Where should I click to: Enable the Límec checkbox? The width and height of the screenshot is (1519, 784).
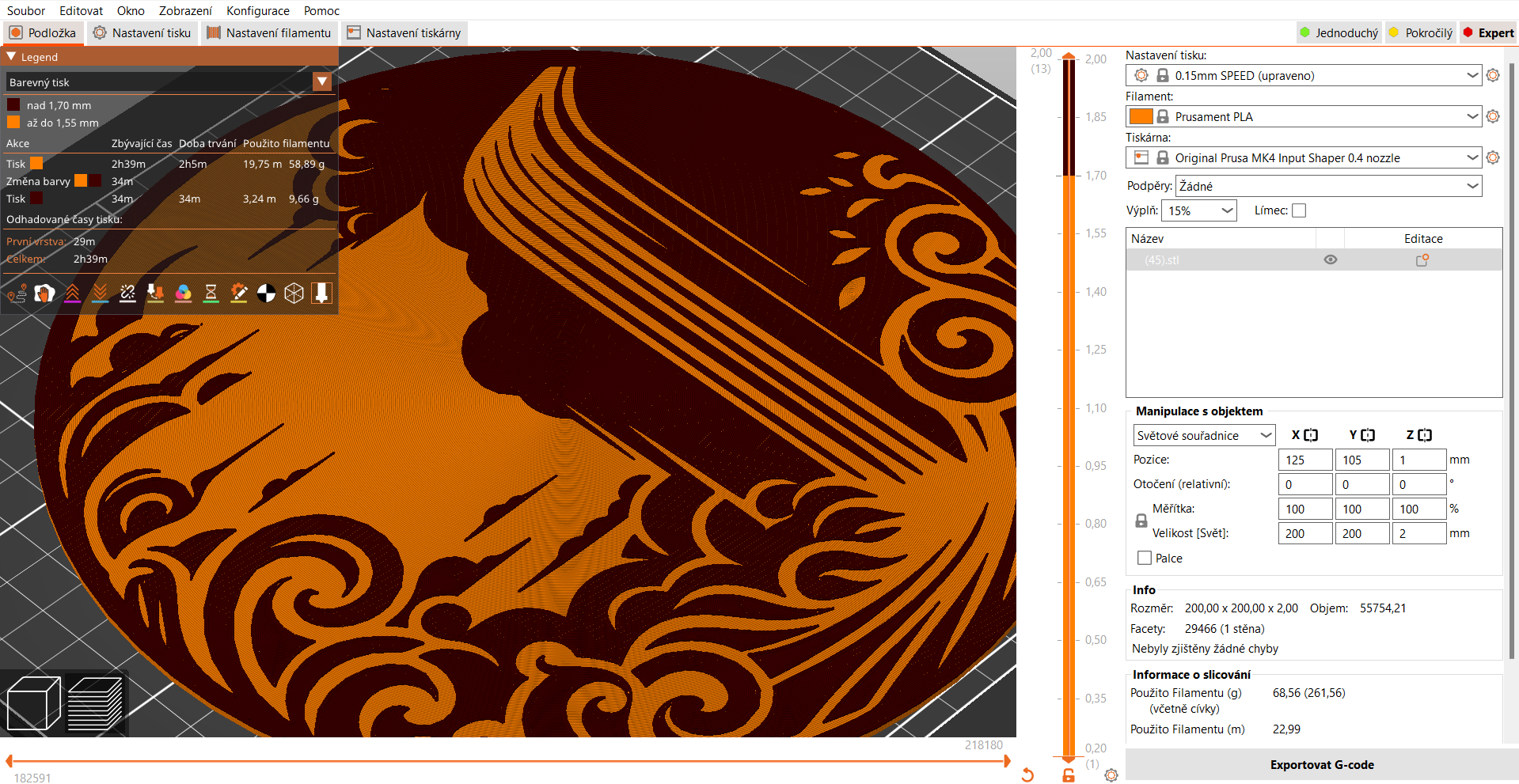(1299, 210)
